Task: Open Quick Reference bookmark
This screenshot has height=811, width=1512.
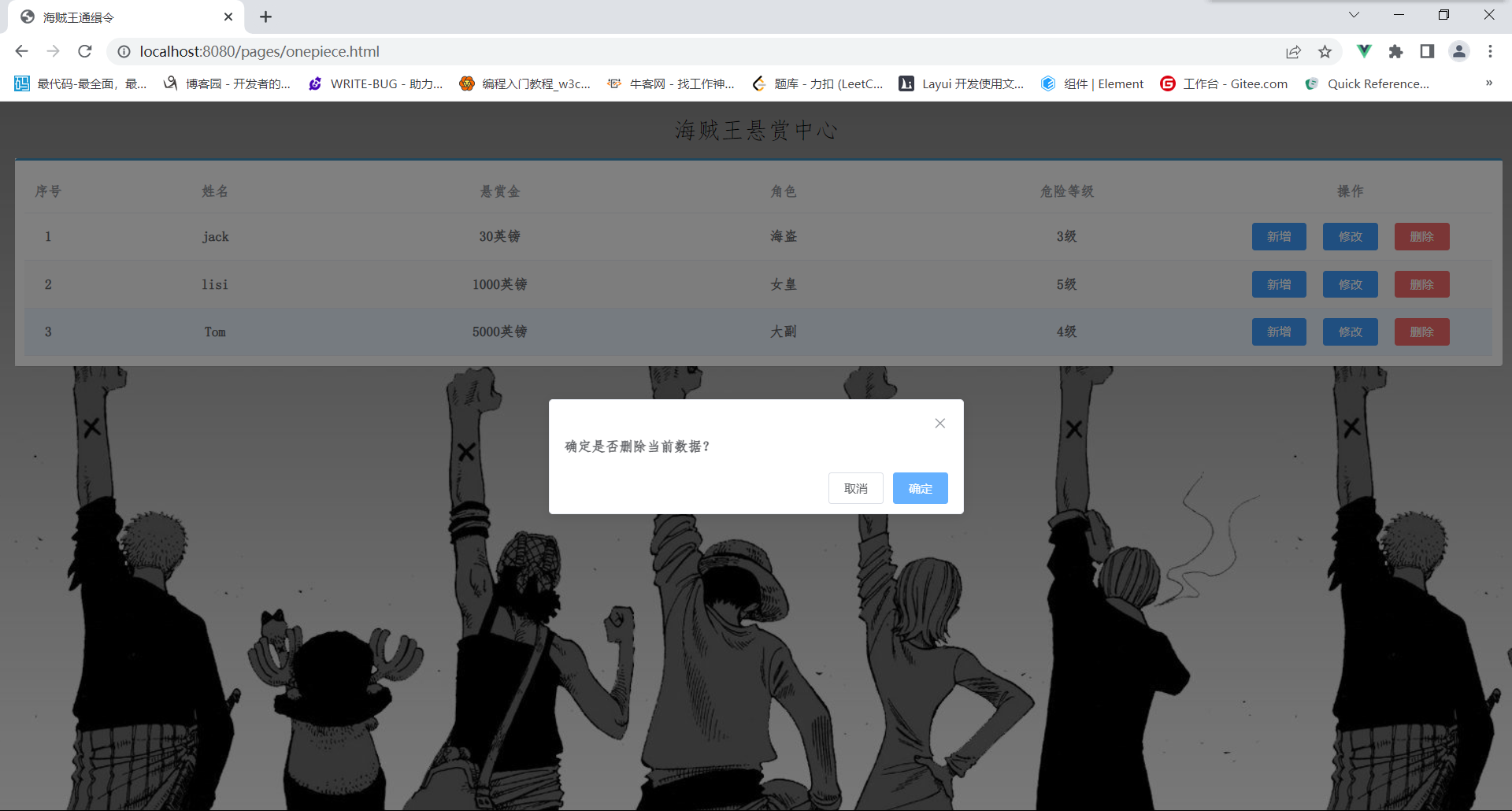Action: pos(1367,83)
